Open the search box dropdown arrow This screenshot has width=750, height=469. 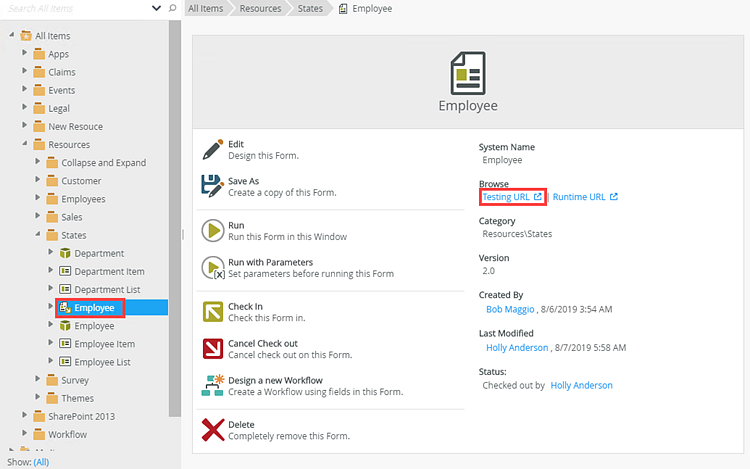156,8
